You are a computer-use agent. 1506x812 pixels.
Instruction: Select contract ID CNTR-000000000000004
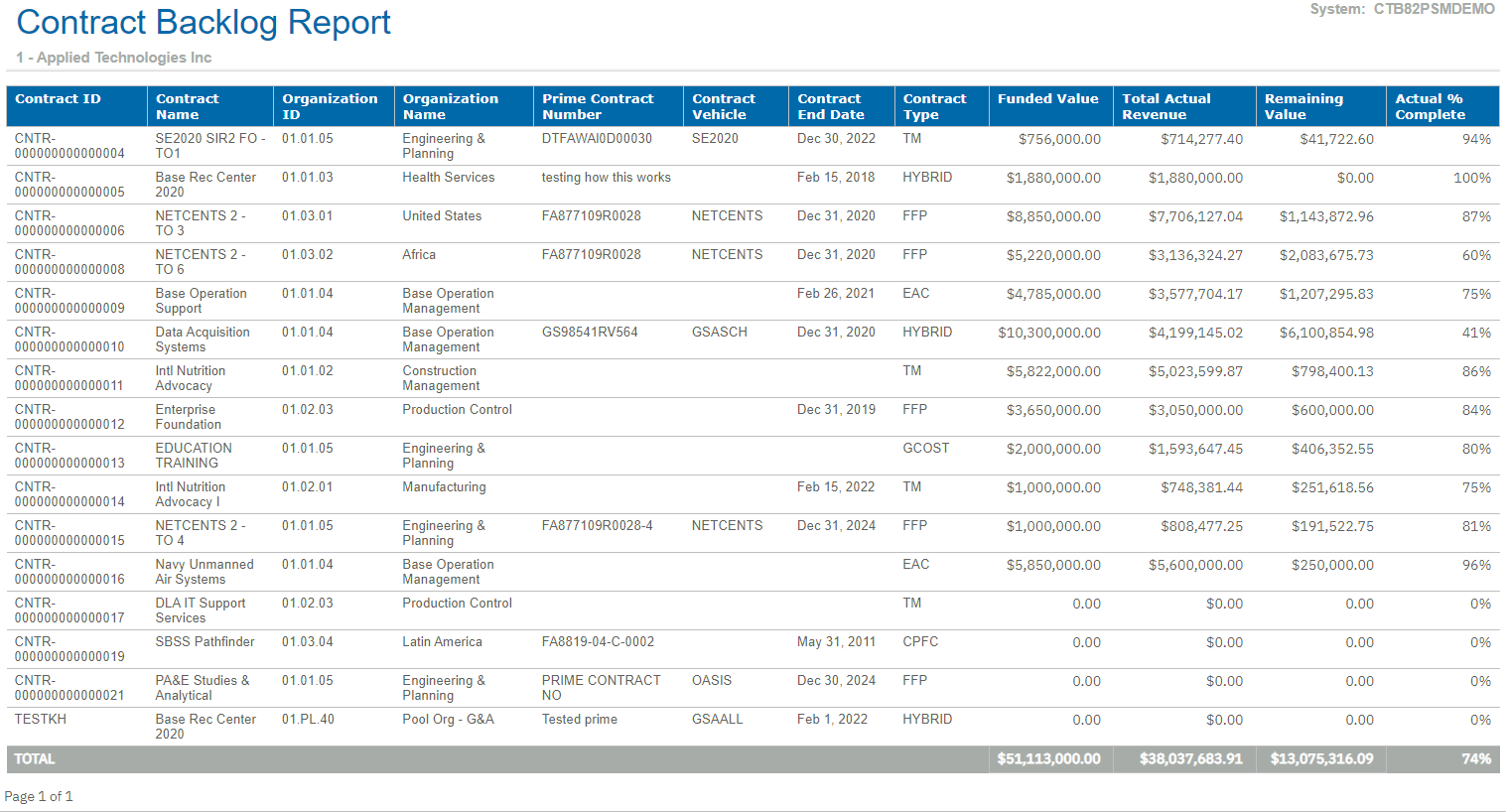[x=69, y=146]
